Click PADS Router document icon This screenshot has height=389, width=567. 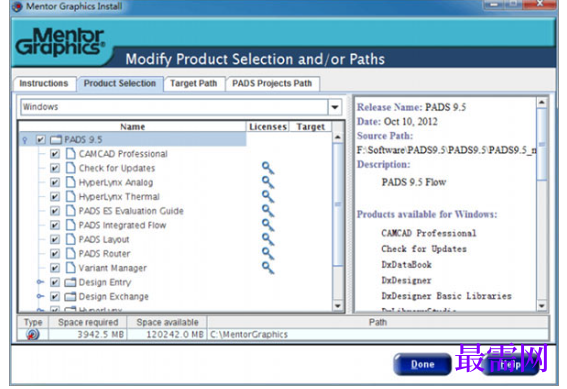(71, 253)
